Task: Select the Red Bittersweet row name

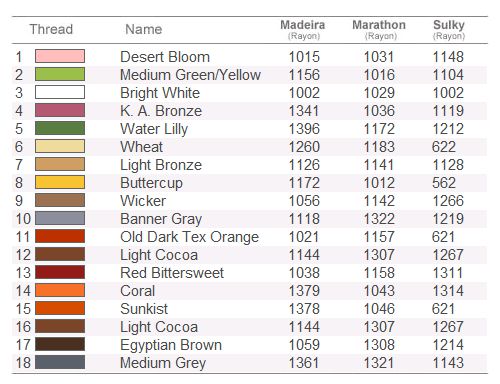Action: pos(172,273)
